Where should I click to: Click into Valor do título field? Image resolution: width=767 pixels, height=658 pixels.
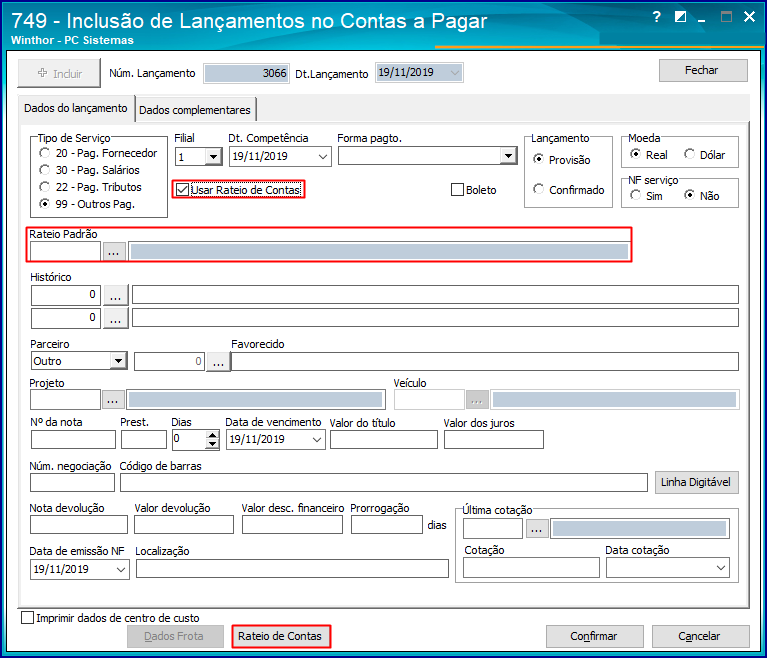click(x=384, y=439)
